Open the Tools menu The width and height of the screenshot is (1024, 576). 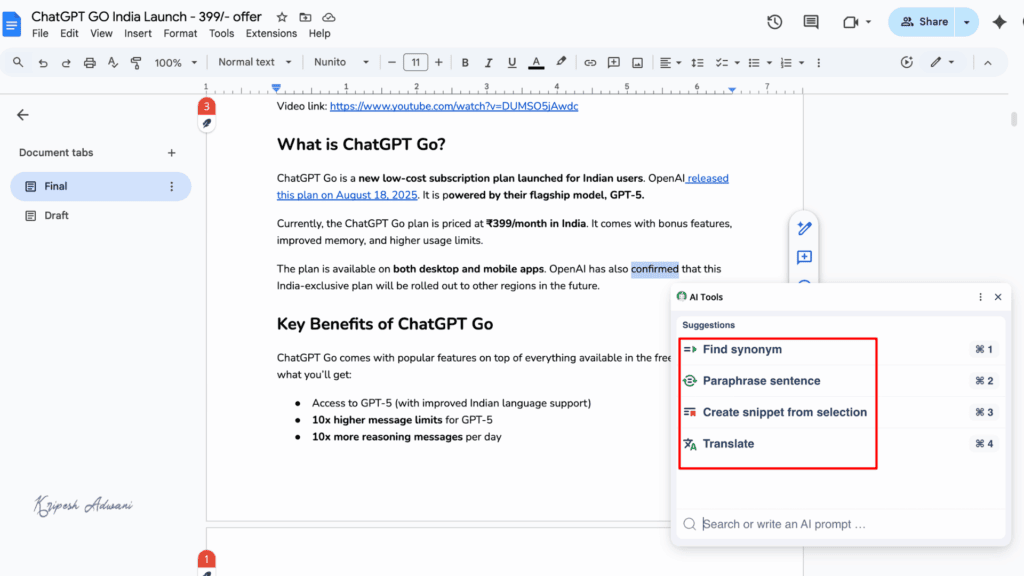(221, 33)
